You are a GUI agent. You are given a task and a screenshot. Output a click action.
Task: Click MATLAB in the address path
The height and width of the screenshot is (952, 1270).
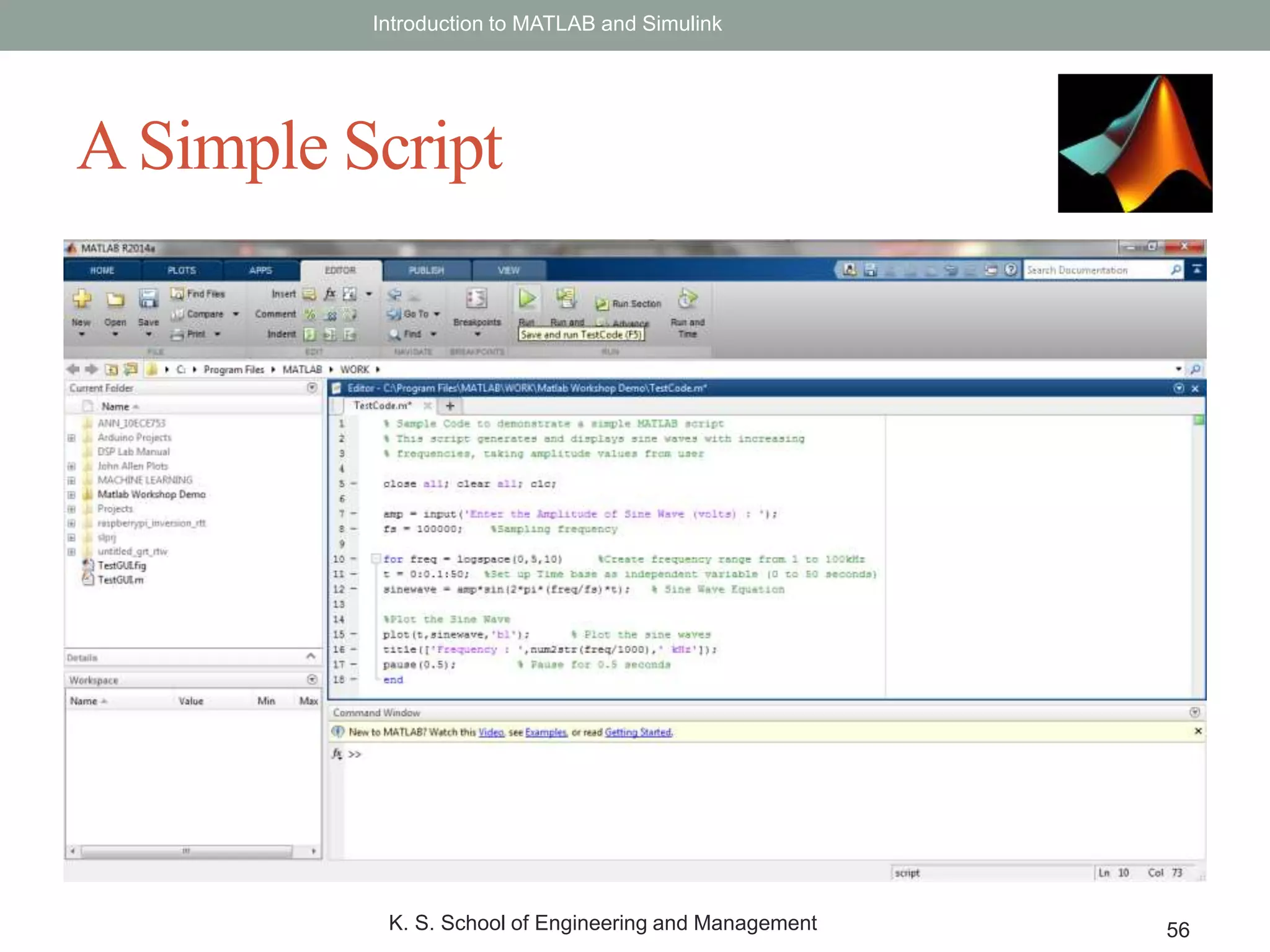coord(302,369)
